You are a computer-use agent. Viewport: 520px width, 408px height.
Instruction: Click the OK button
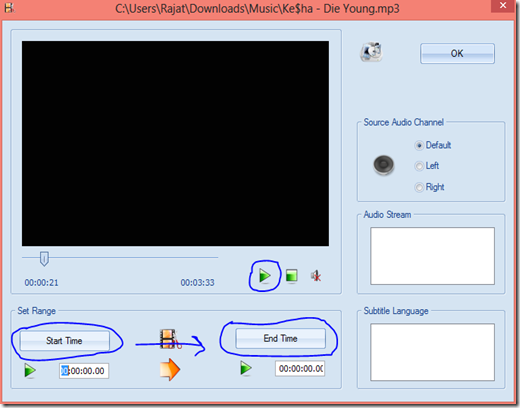[x=457, y=53]
